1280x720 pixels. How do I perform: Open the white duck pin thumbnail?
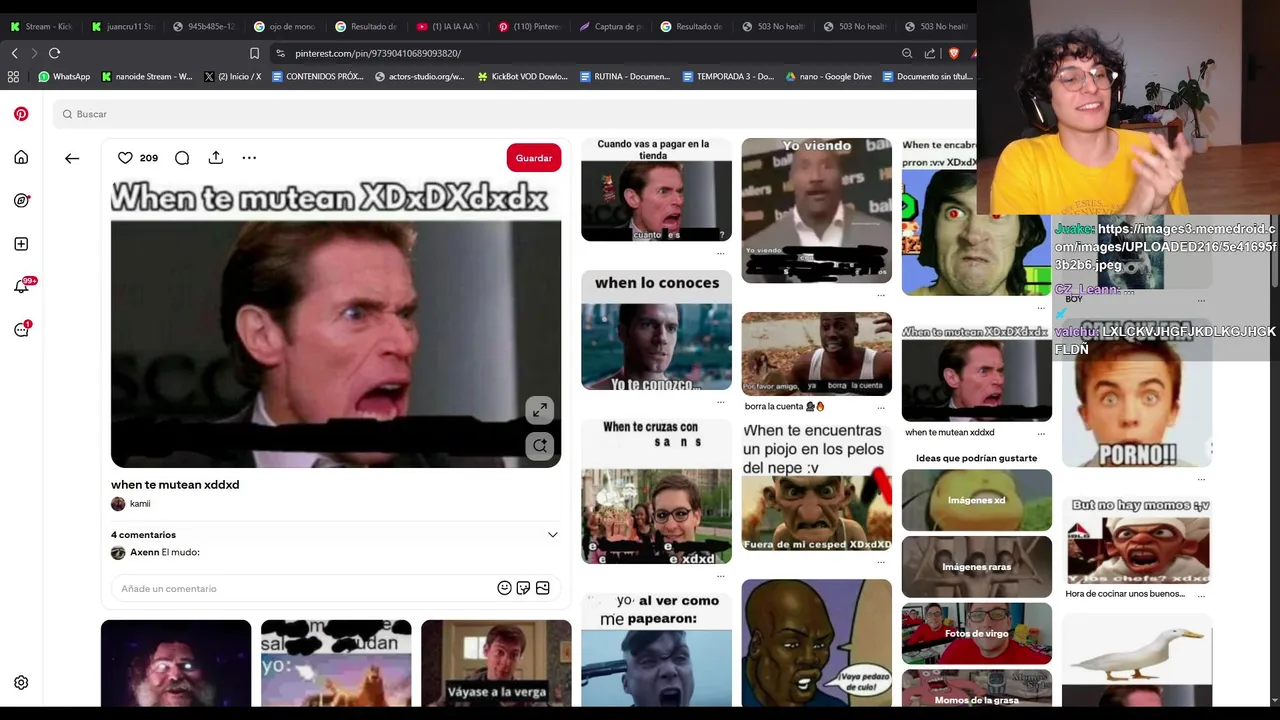(1137, 660)
